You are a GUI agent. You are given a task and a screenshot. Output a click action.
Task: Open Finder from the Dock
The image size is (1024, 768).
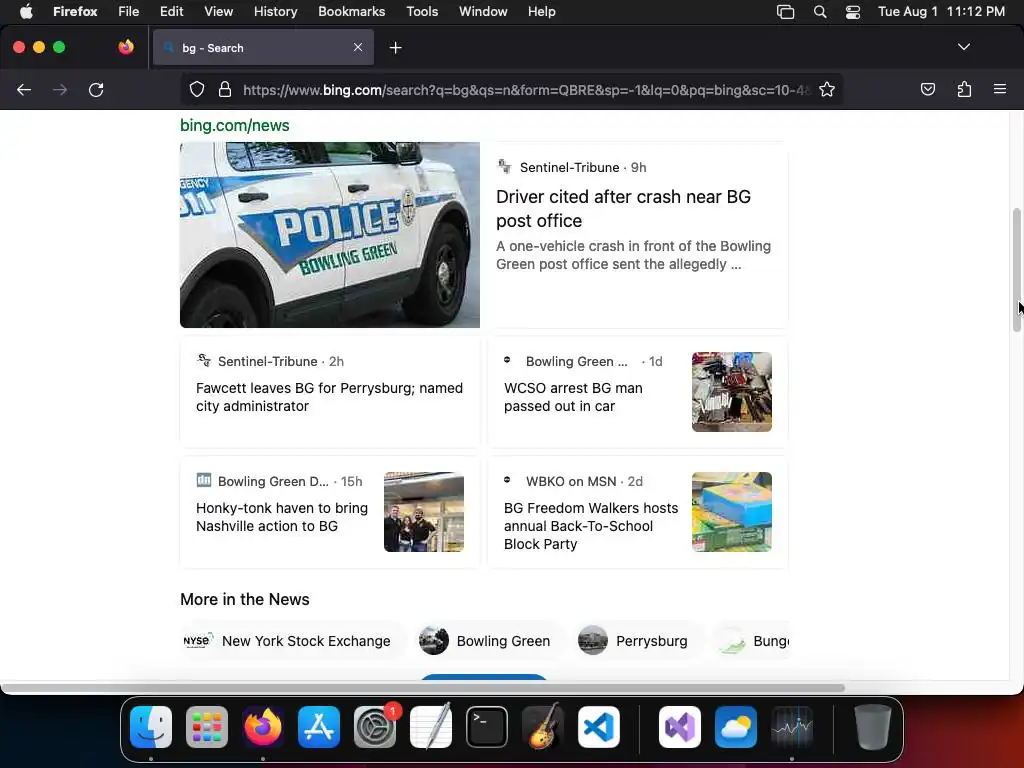coord(151,727)
